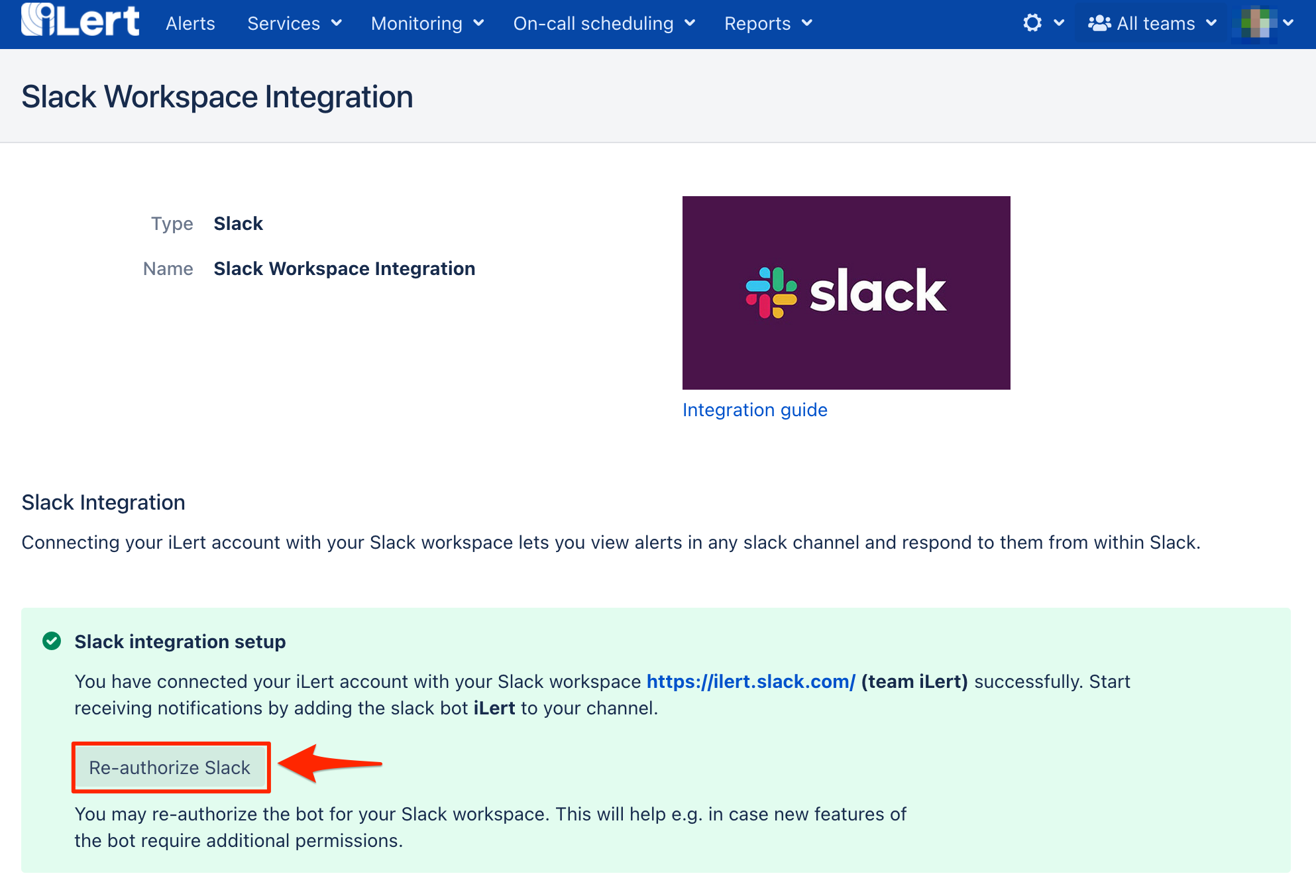This screenshot has height=896, width=1316.
Task: Click the Slack Workspace Integration page heading
Action: point(217,97)
